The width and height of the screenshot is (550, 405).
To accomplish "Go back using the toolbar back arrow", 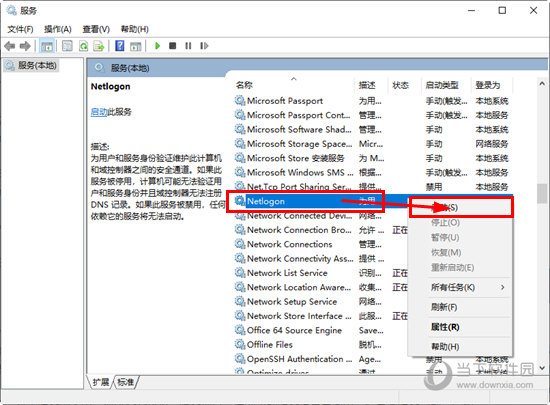I will 10,46.
